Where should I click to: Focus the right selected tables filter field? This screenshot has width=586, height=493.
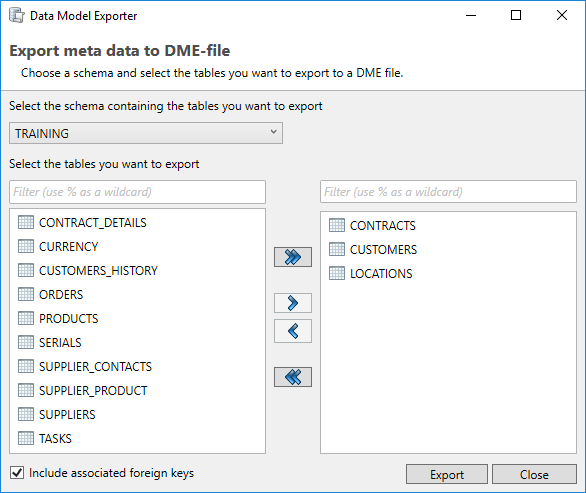pyautogui.click(x=448, y=192)
